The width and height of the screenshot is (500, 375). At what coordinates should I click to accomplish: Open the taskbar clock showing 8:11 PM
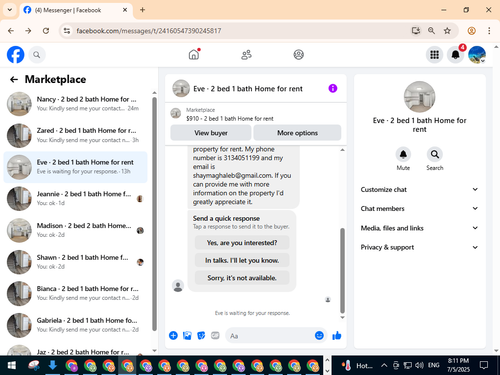click(x=458, y=365)
